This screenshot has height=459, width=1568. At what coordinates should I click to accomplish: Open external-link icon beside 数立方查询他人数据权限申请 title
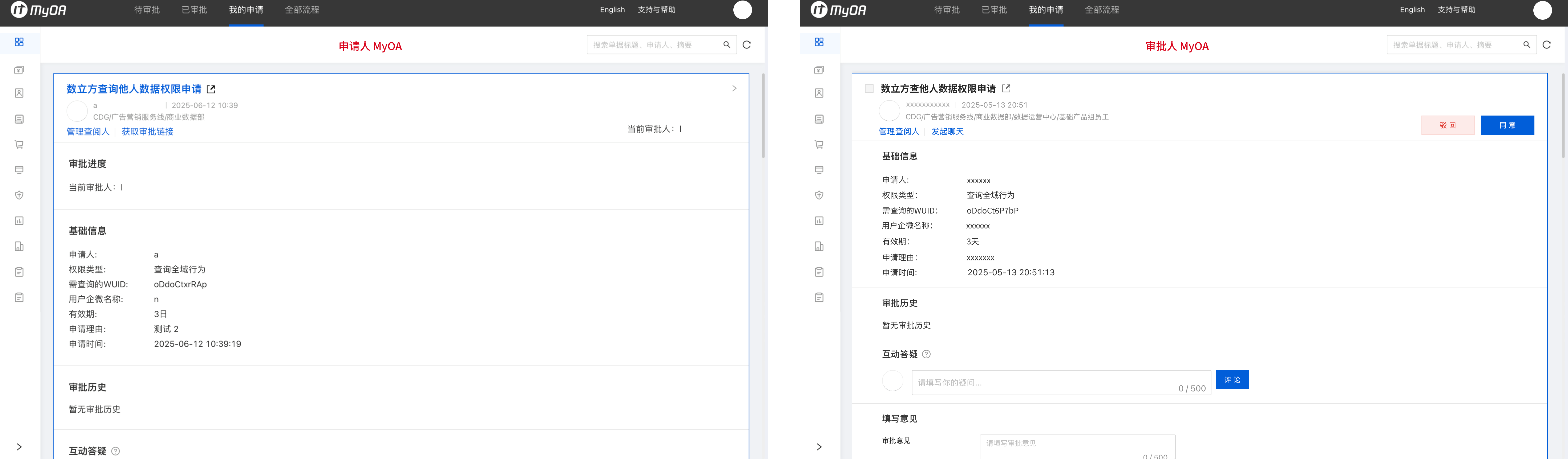click(x=211, y=89)
